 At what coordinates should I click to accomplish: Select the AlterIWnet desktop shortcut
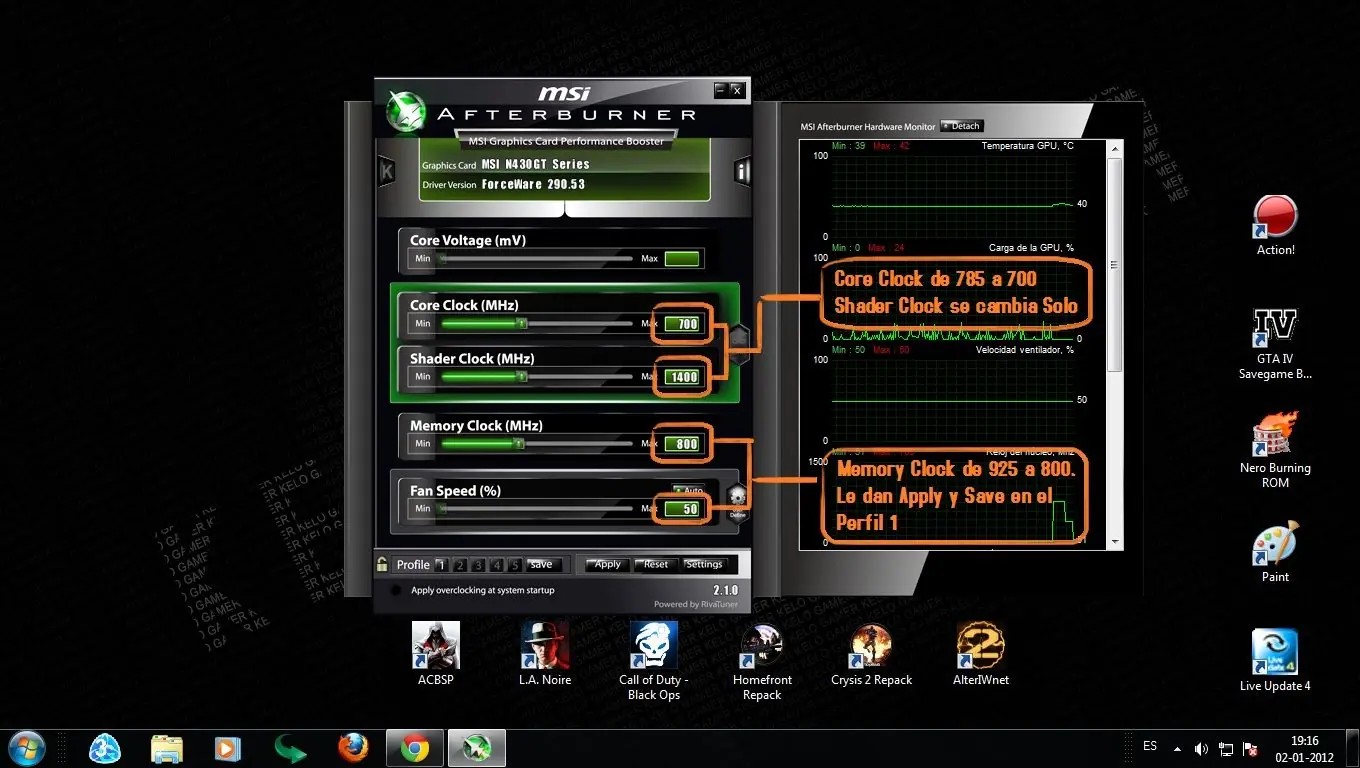981,654
